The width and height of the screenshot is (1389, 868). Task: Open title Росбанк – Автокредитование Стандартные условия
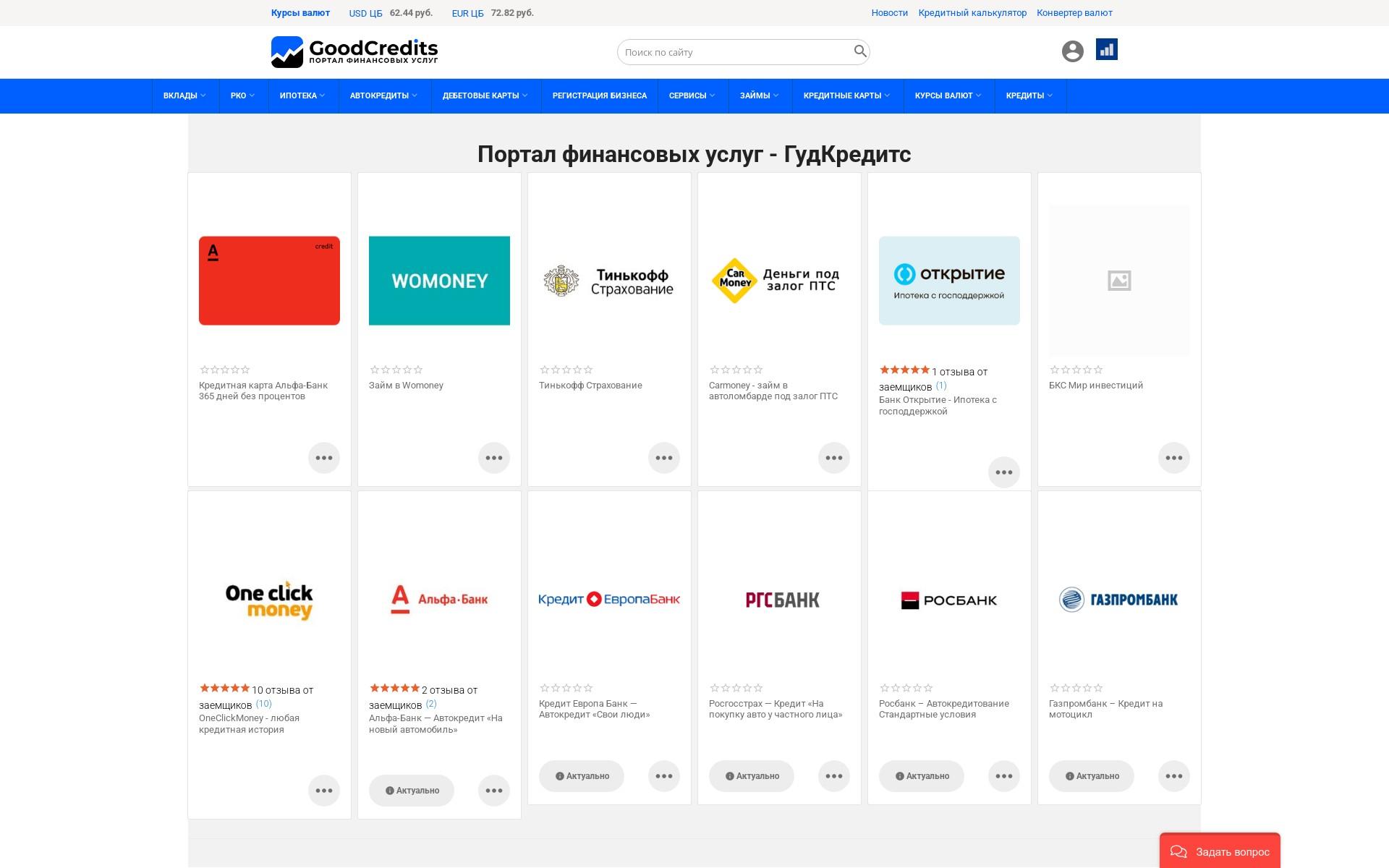944,709
